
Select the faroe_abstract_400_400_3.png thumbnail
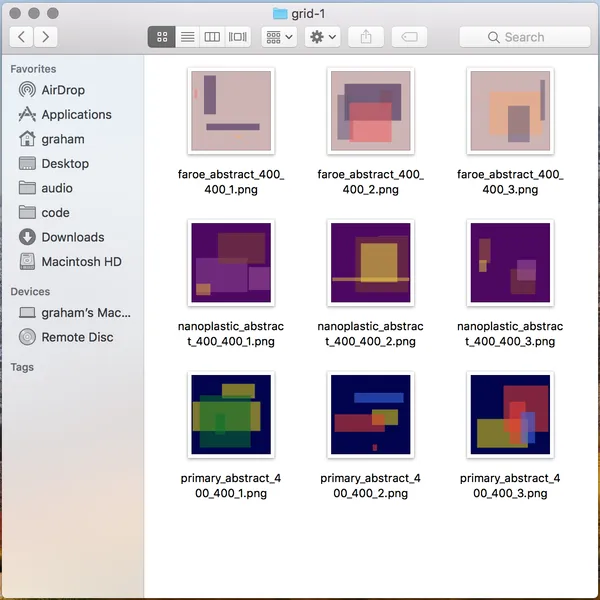[510, 111]
